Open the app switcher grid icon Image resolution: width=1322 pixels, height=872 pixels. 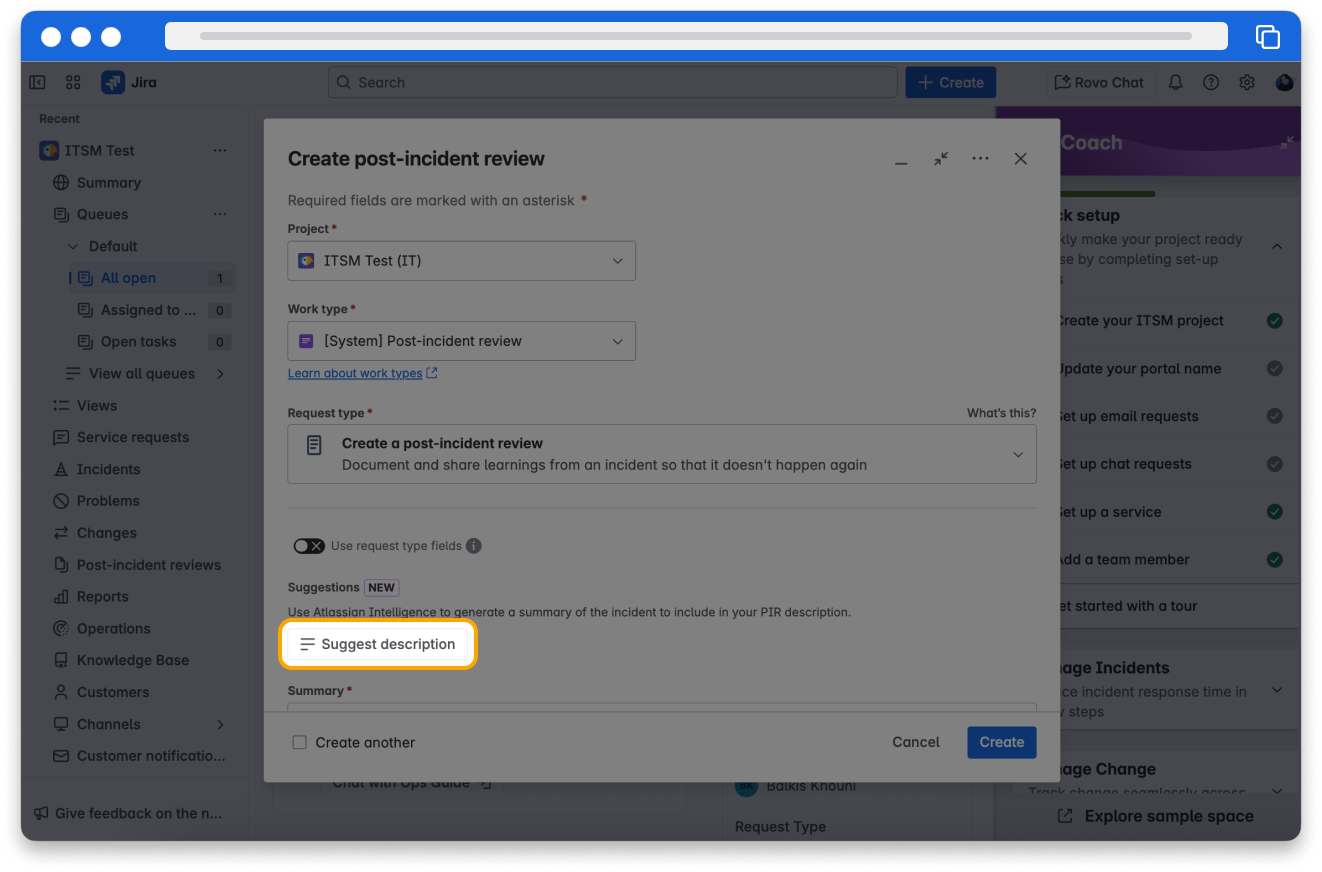tap(73, 82)
